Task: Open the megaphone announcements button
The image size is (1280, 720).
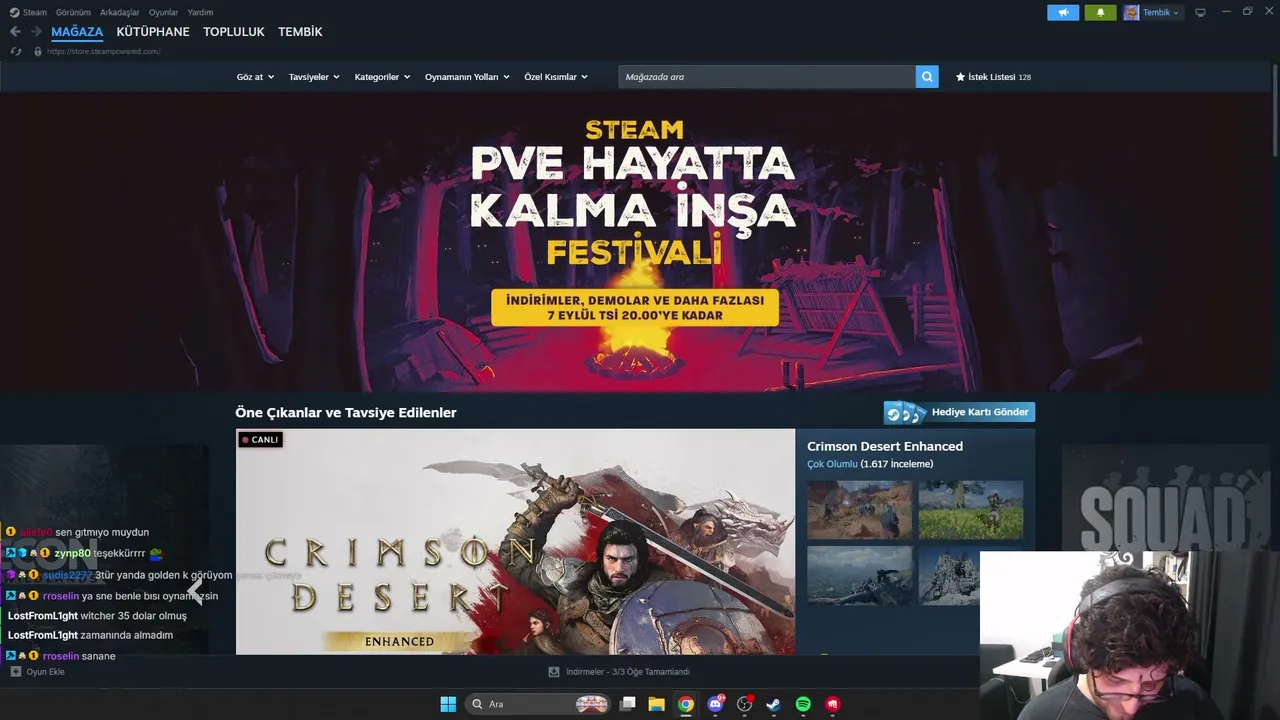Action: pyautogui.click(x=1063, y=13)
